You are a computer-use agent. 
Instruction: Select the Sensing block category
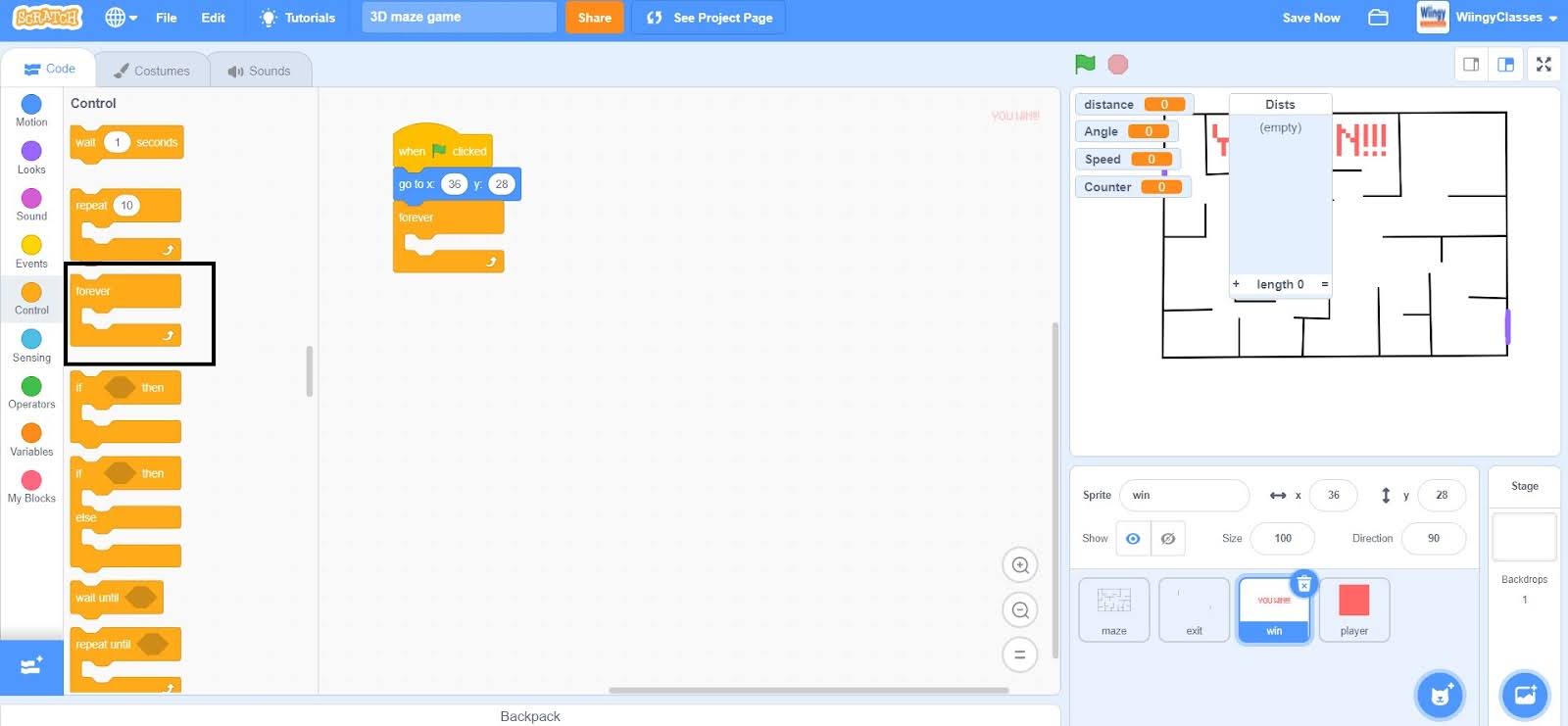[x=31, y=346]
